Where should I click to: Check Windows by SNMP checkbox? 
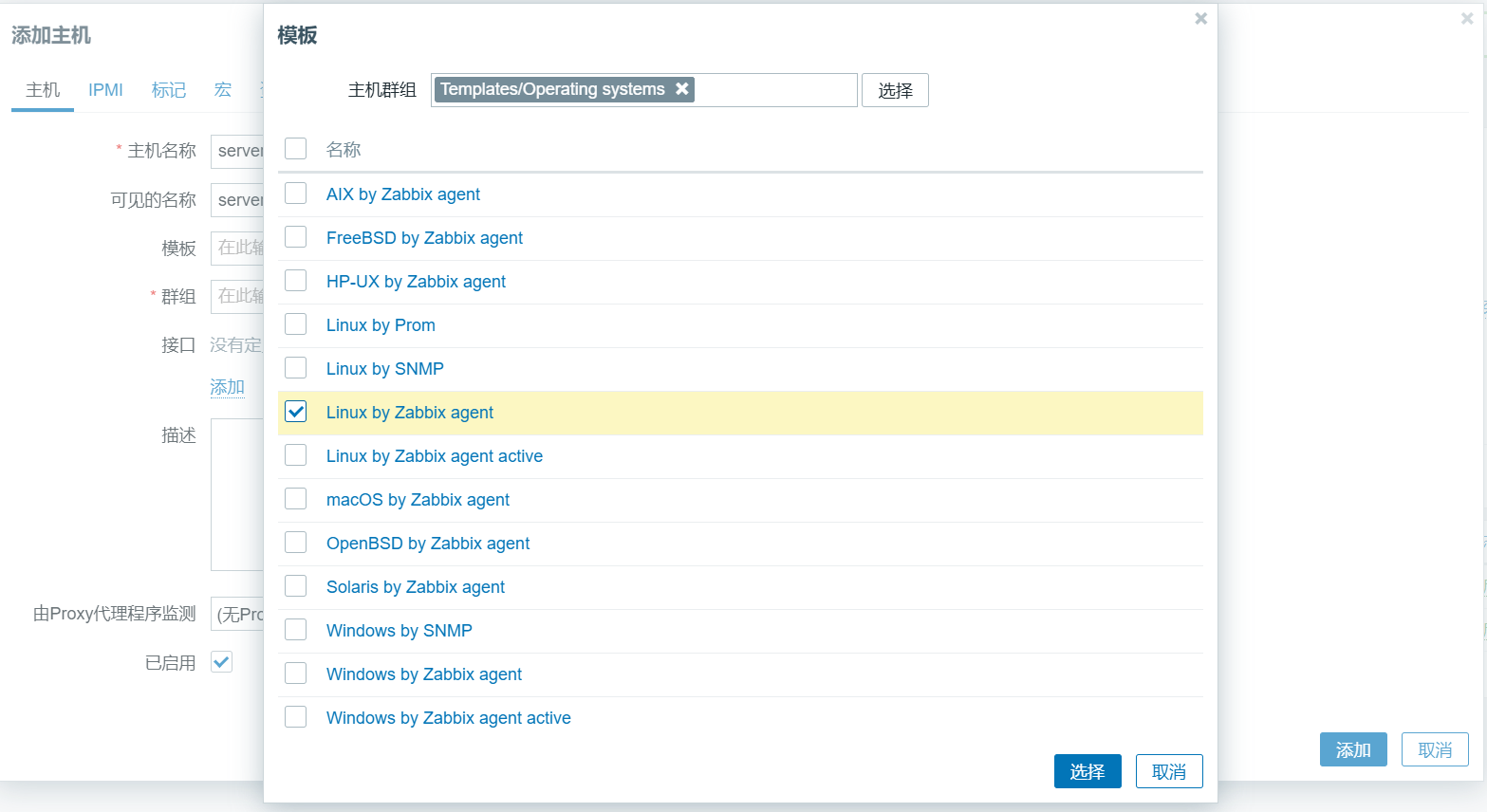tap(296, 630)
